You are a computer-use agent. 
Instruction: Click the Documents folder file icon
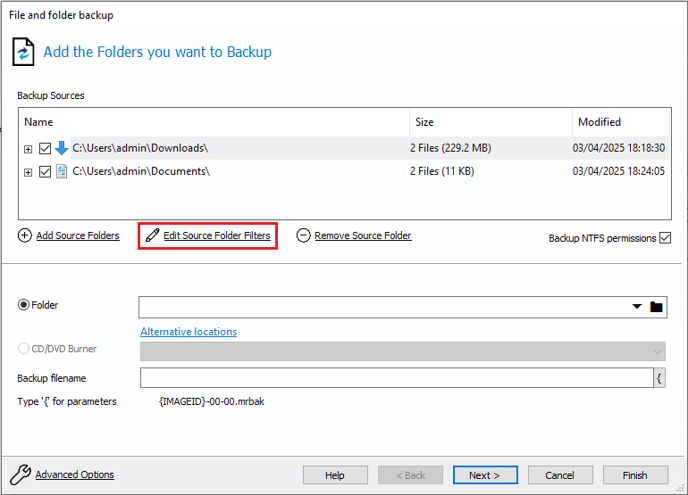[x=61, y=172]
